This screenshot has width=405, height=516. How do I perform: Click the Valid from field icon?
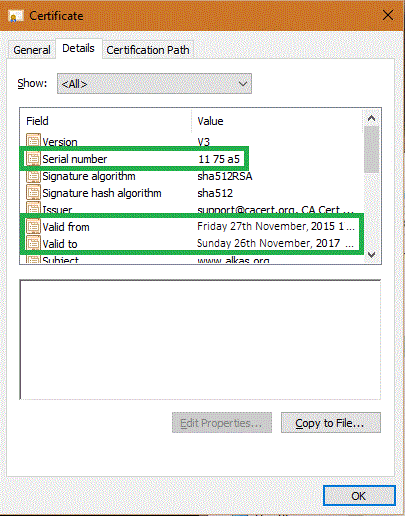(33, 227)
